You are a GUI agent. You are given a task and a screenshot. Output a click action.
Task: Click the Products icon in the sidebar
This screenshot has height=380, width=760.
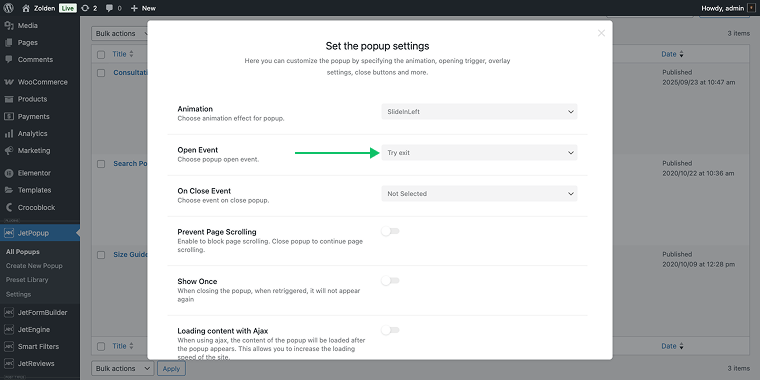click(x=9, y=99)
